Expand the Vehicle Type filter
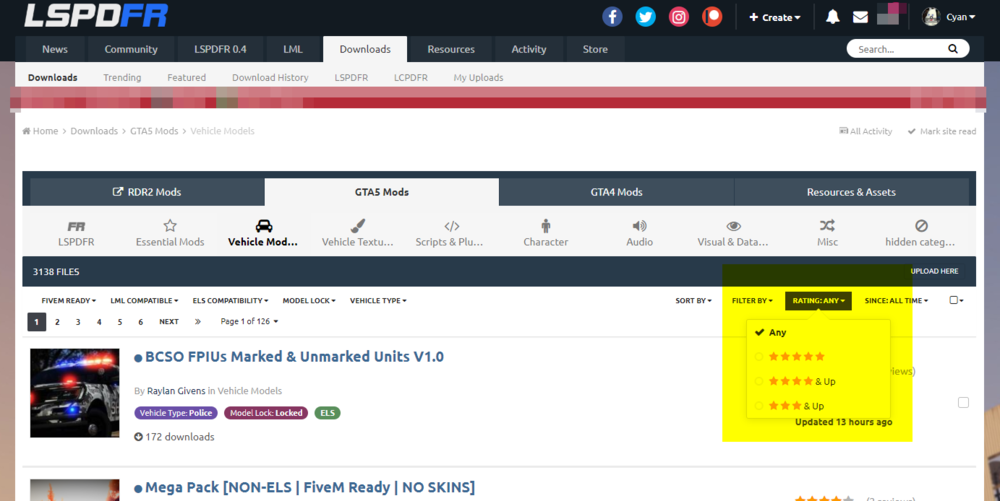 point(378,300)
